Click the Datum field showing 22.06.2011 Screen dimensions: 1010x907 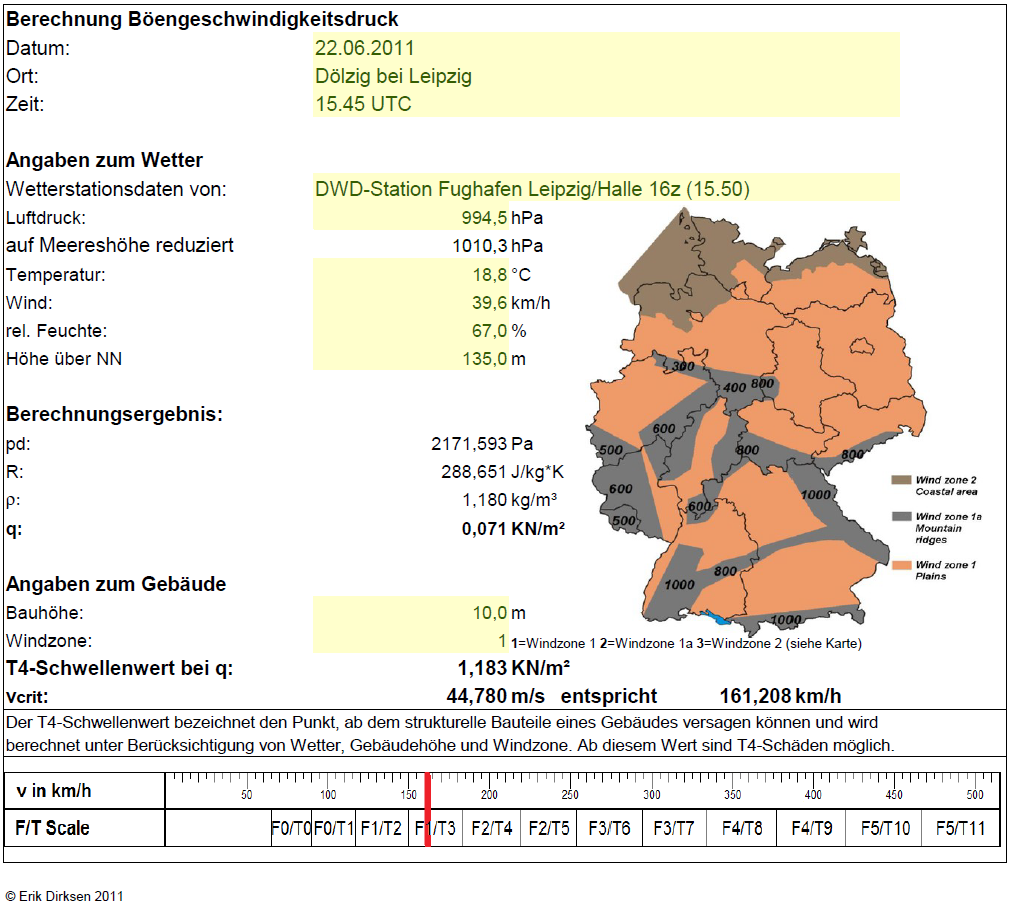606,47
